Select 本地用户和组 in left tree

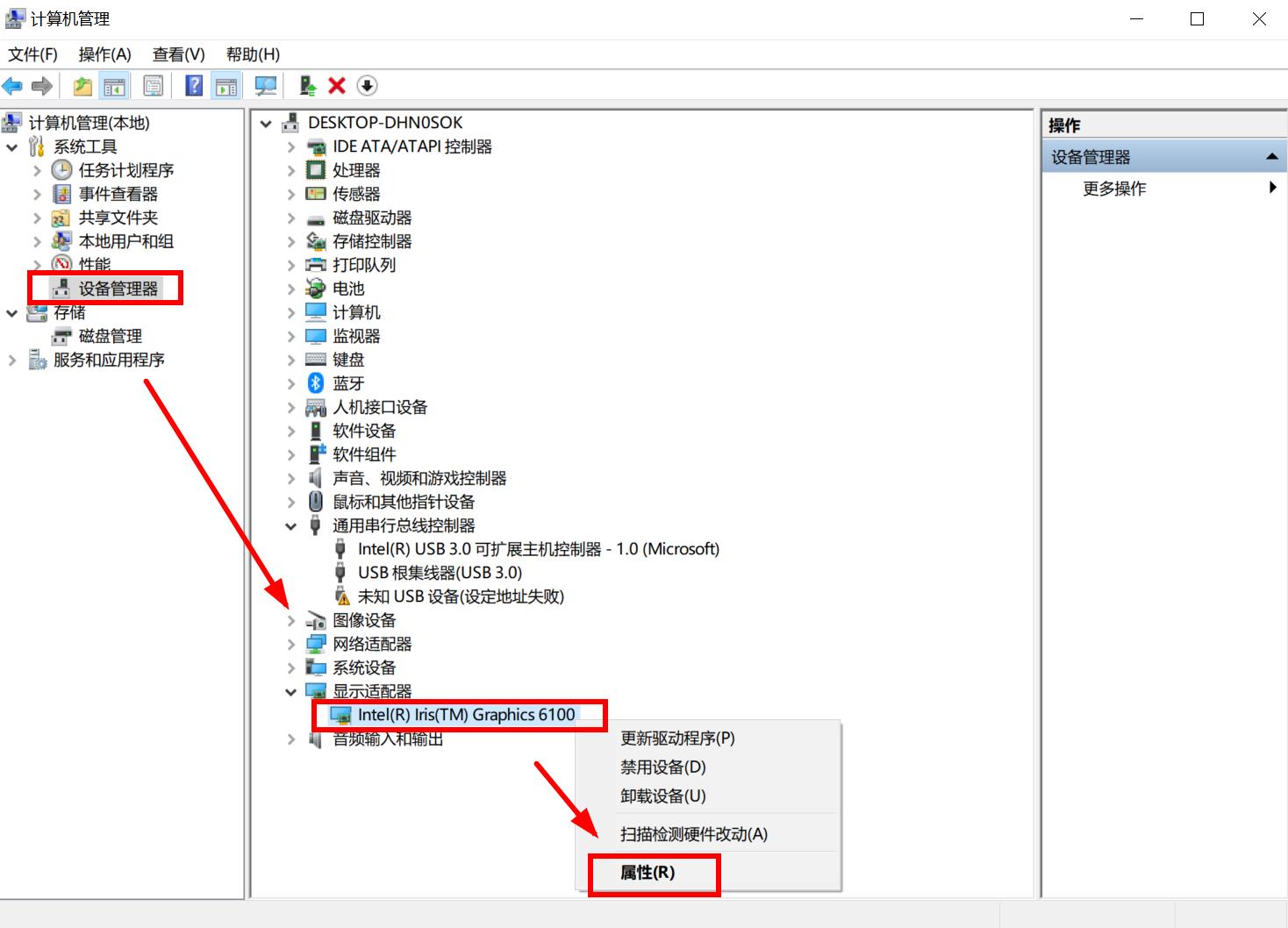coord(126,241)
